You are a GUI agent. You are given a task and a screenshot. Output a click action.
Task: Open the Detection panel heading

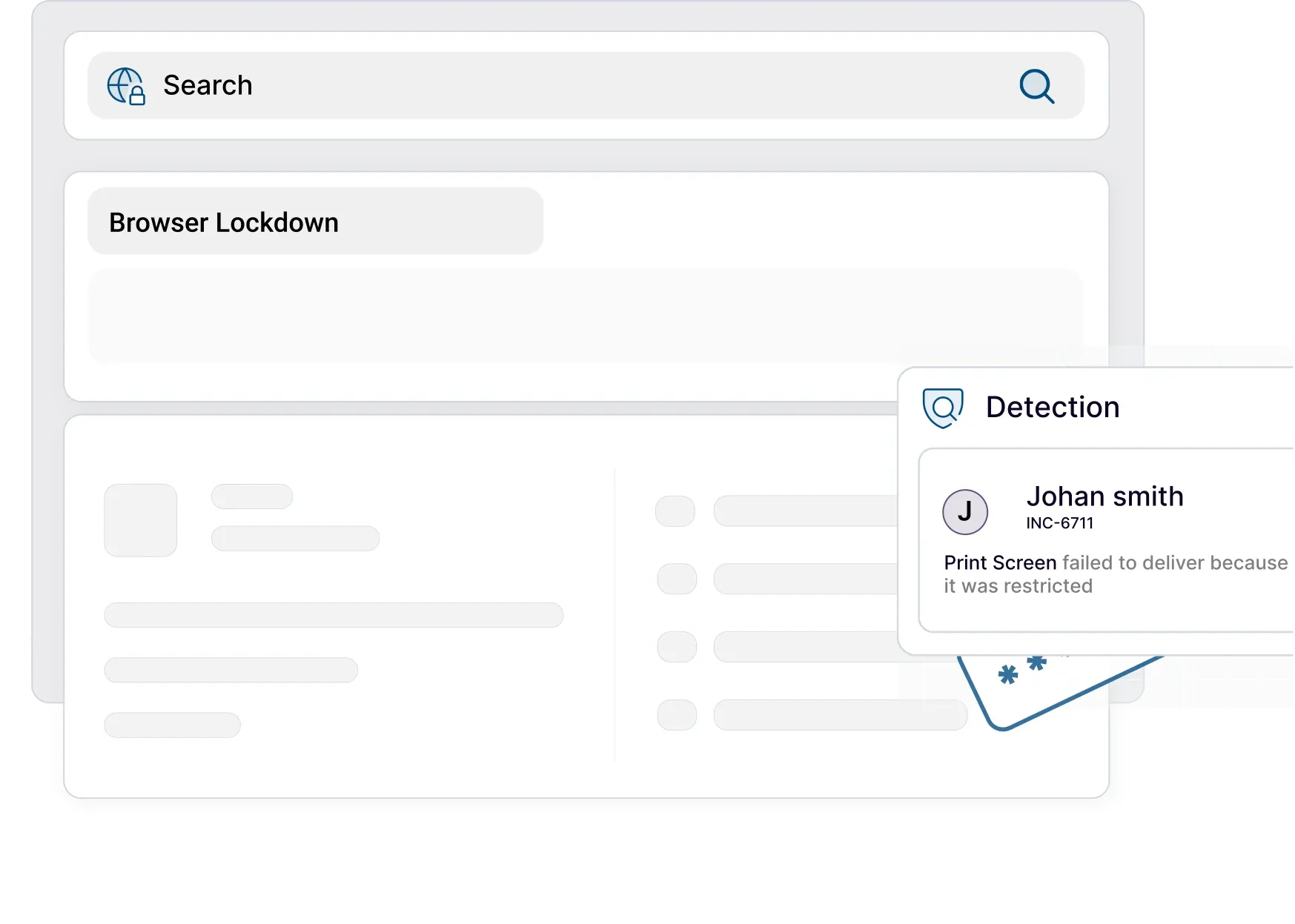click(x=1052, y=408)
